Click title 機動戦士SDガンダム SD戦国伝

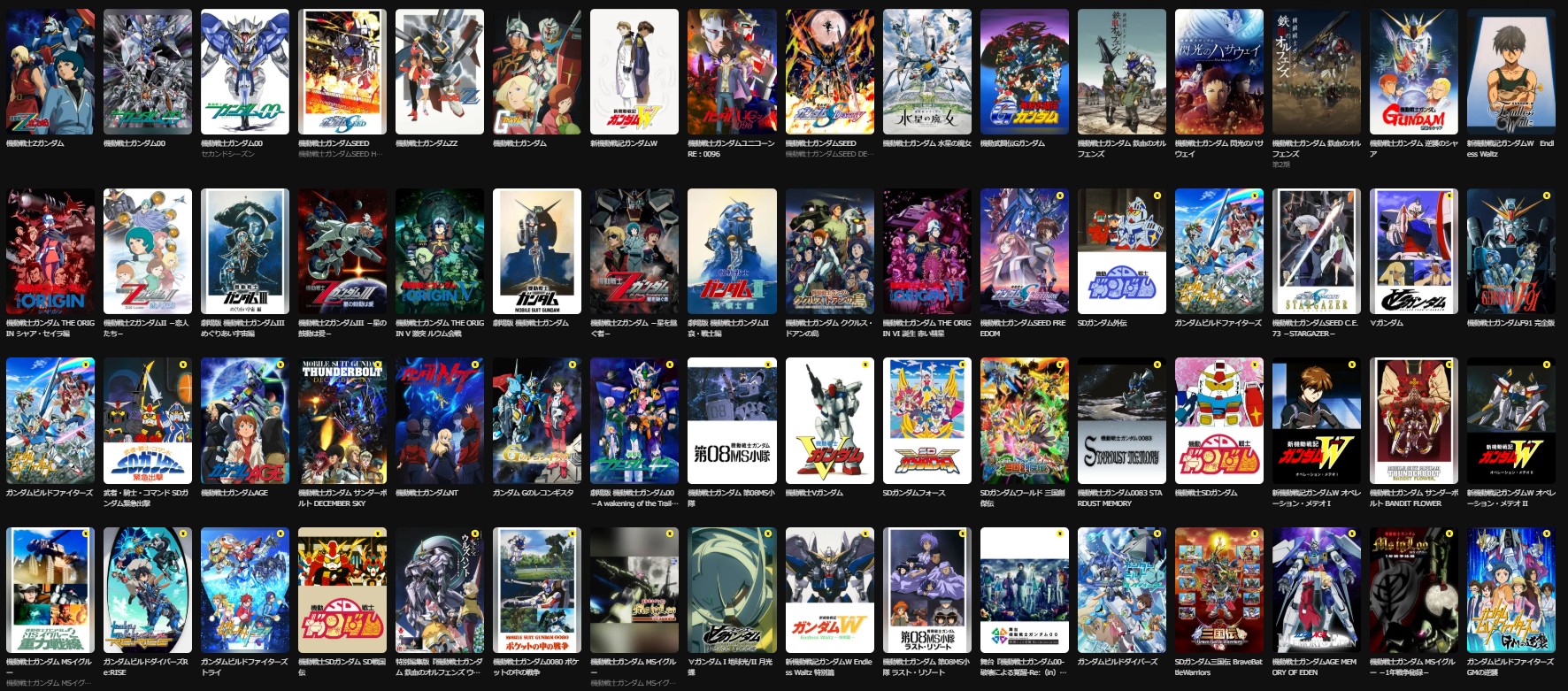(342, 667)
